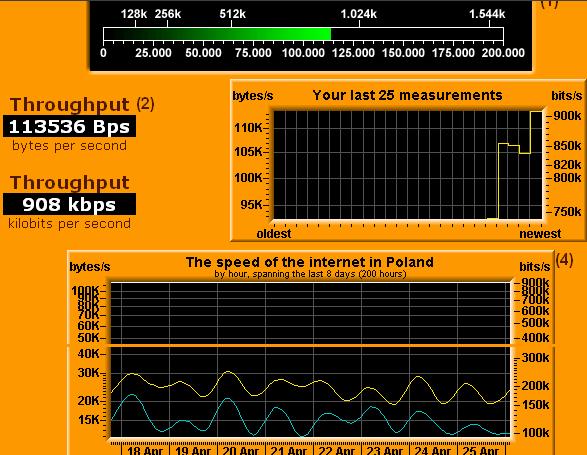Click the "30K" label on Poland chart
The image size is (587, 455).
[x=88, y=373]
